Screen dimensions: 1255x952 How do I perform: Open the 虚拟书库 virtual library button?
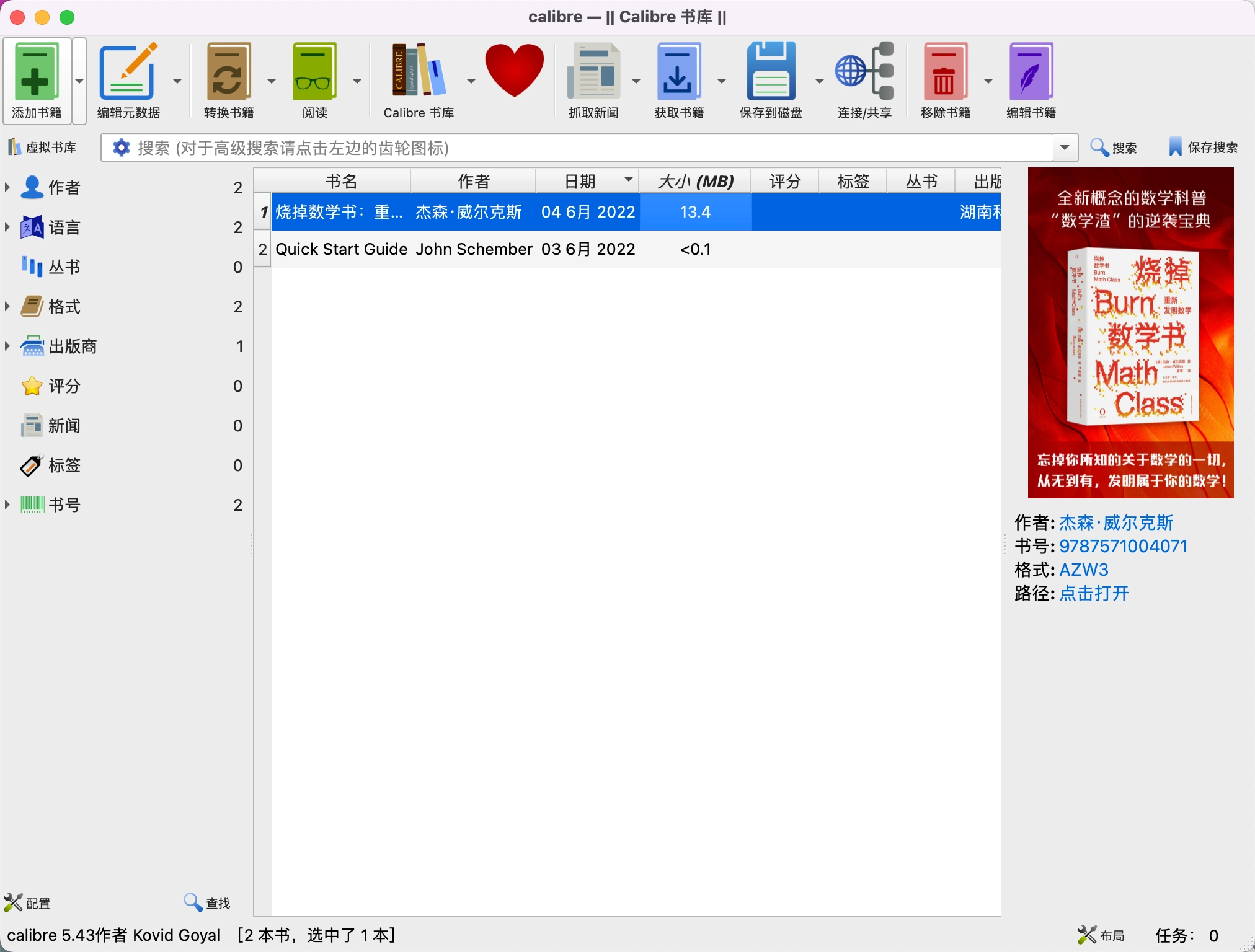(x=42, y=148)
